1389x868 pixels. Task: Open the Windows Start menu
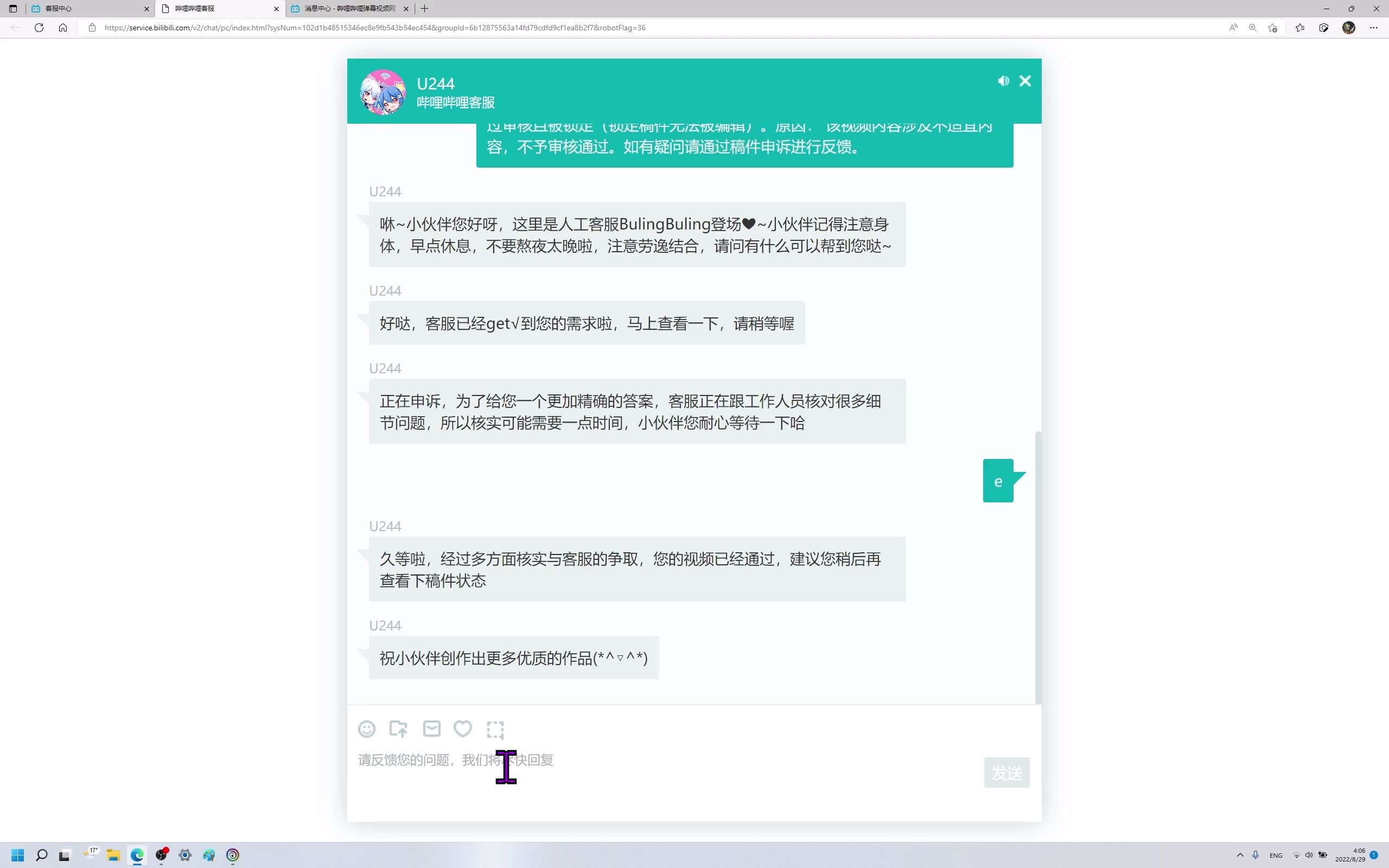tap(18, 855)
